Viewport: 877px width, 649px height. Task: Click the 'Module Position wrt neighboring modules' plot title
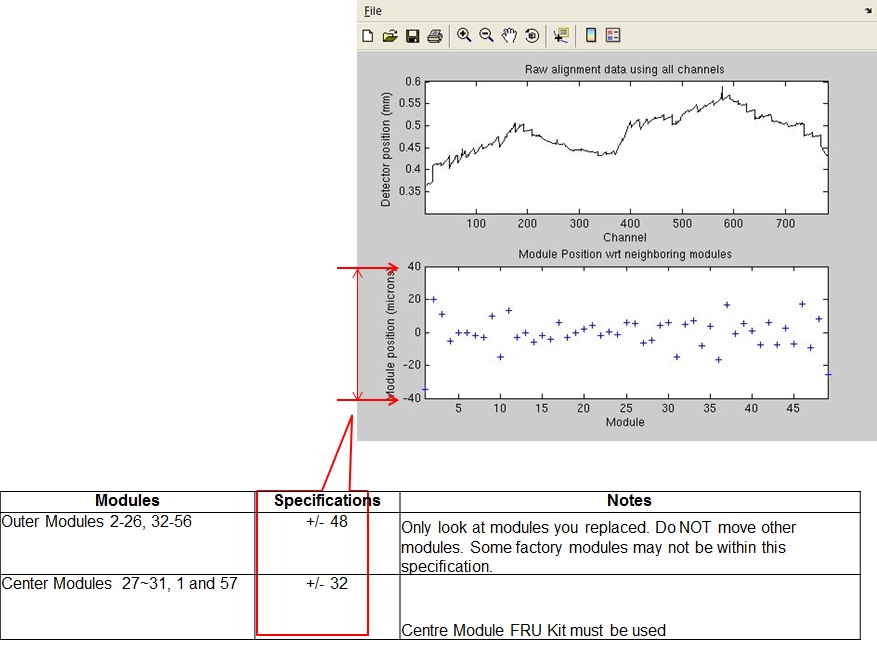point(624,254)
